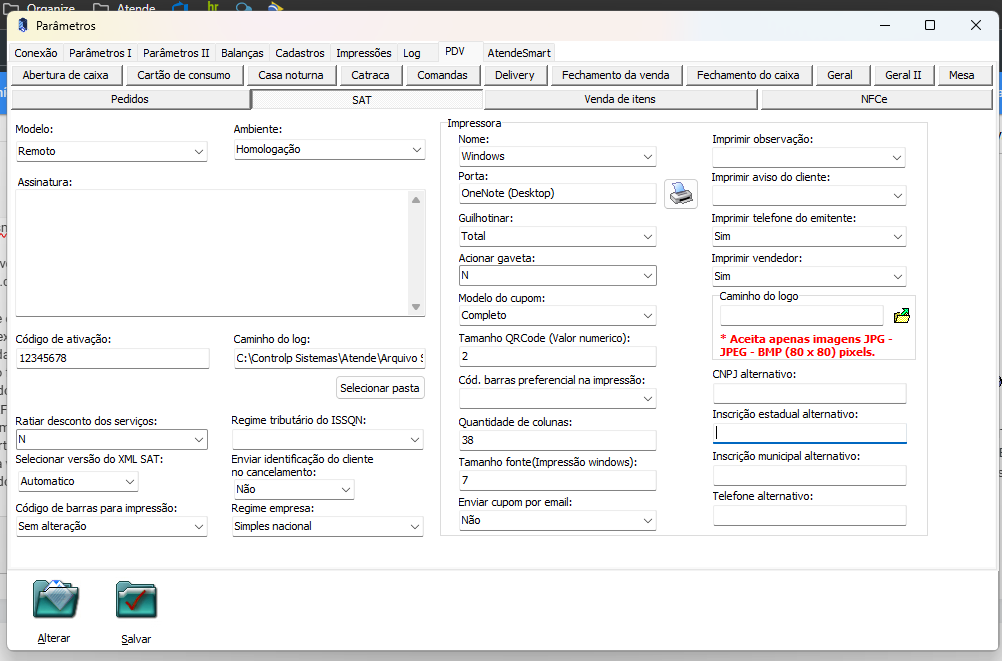1002x661 pixels.
Task: Open the Acionar gaveta dropdown
Action: [557, 276]
